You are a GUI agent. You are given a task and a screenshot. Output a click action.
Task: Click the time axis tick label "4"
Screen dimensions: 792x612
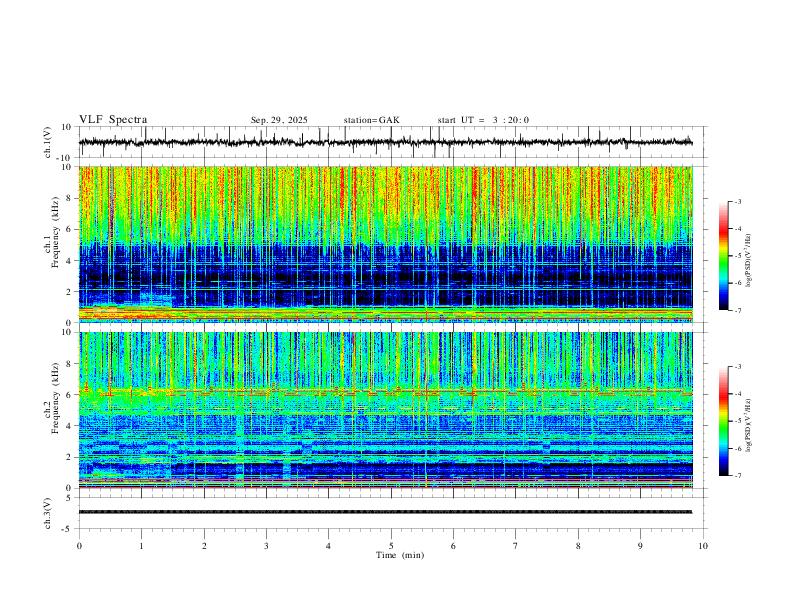(329, 546)
